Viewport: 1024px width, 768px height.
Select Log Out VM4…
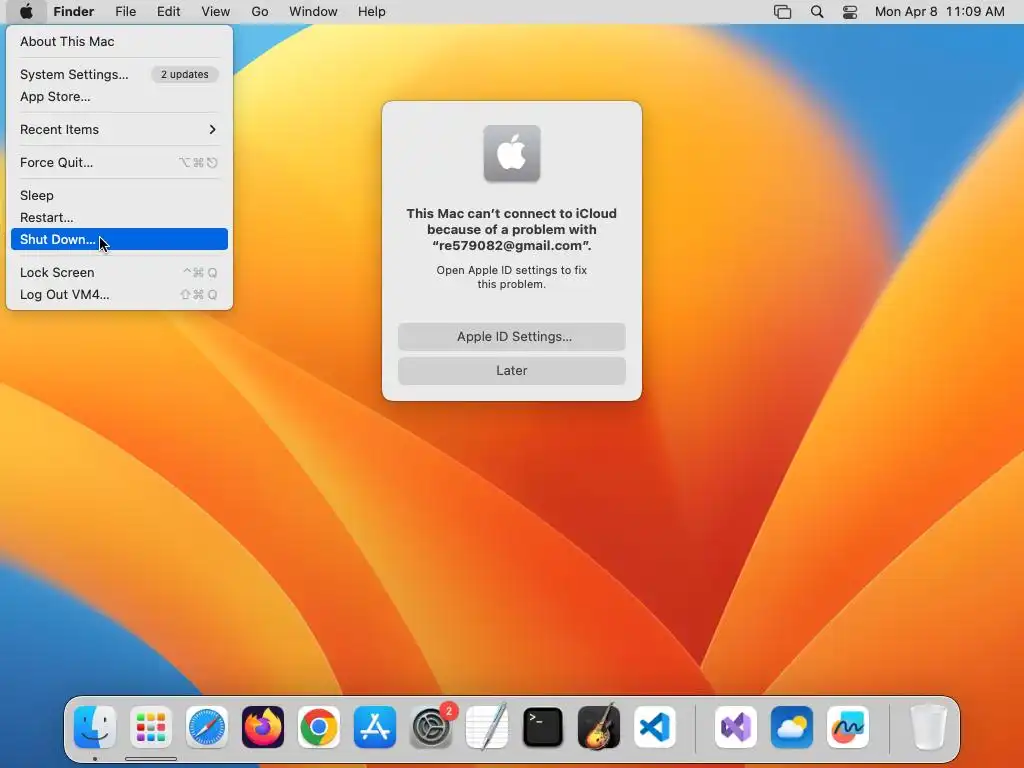click(x=119, y=295)
